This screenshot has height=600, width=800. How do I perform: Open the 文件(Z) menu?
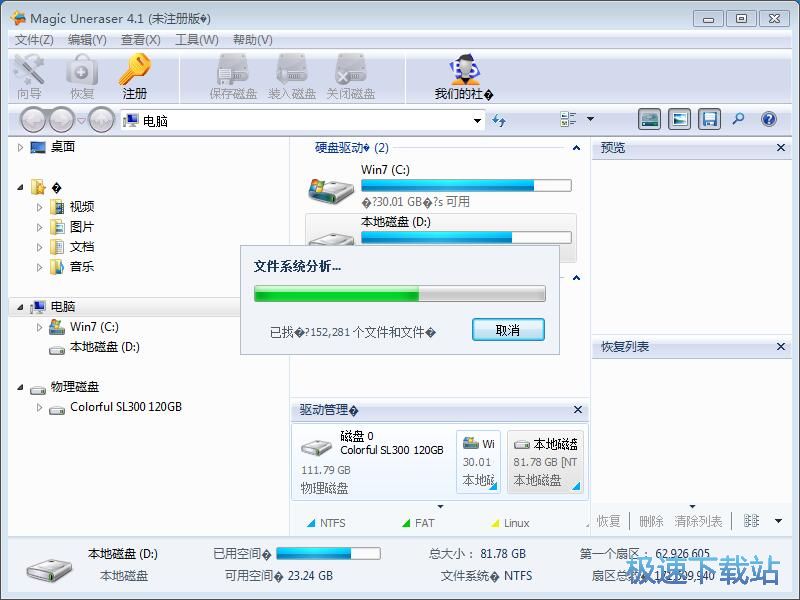(x=34, y=40)
